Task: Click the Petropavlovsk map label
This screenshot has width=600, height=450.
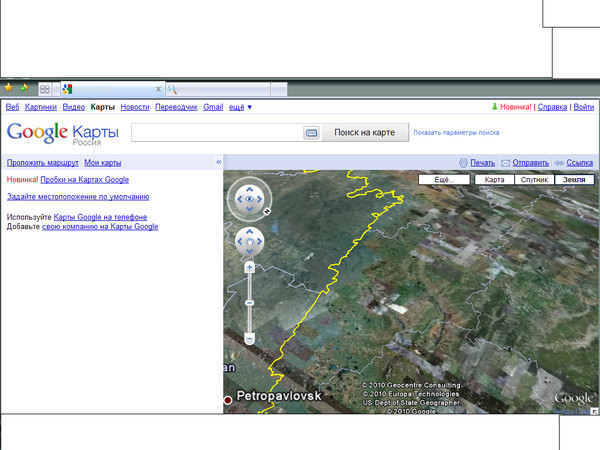Action: point(279,396)
